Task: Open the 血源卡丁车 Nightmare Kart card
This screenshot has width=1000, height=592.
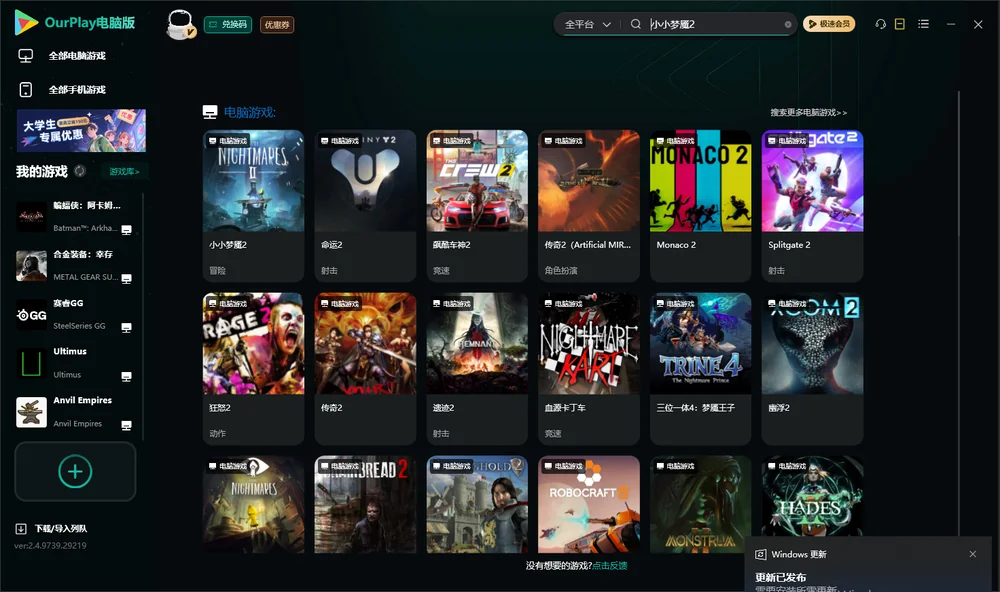Action: tap(589, 368)
